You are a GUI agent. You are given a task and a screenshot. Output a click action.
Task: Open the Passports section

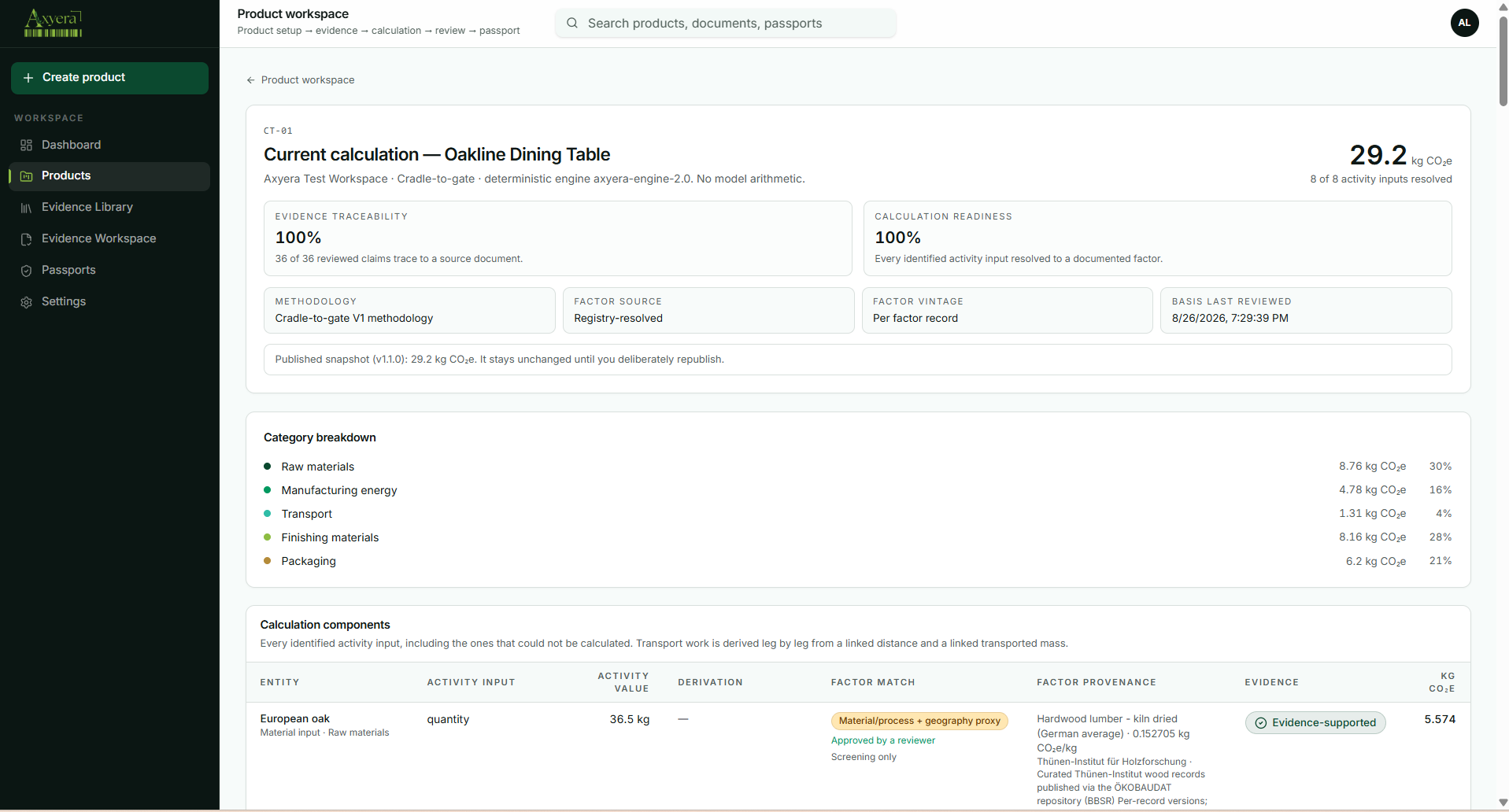110,270
